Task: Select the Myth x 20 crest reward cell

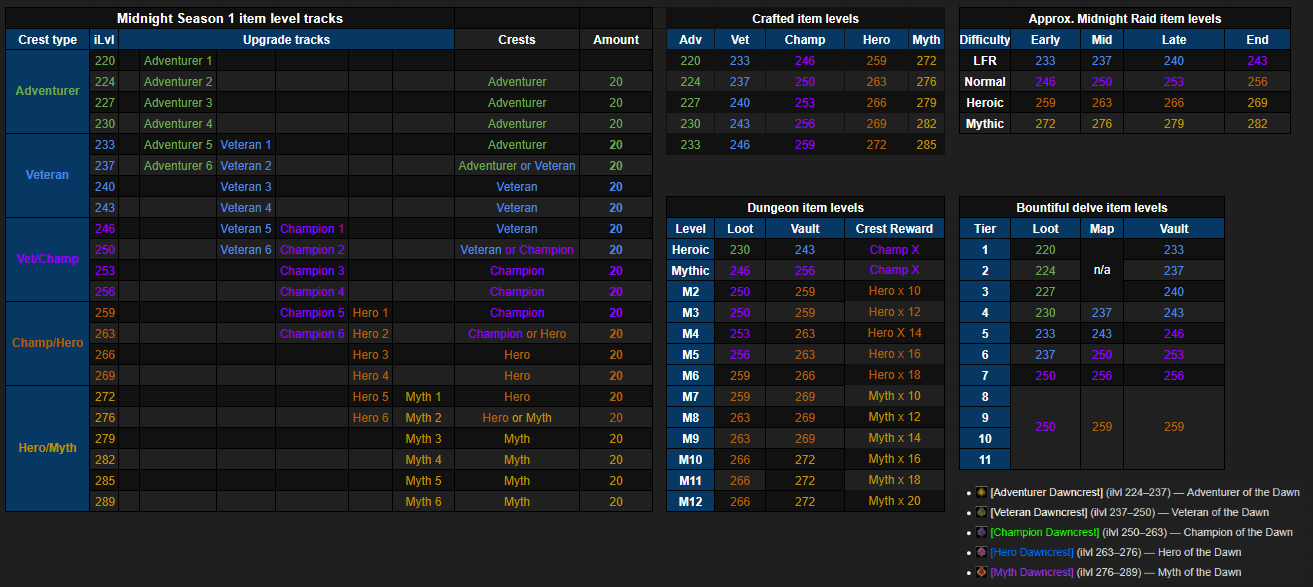Action: (x=894, y=501)
